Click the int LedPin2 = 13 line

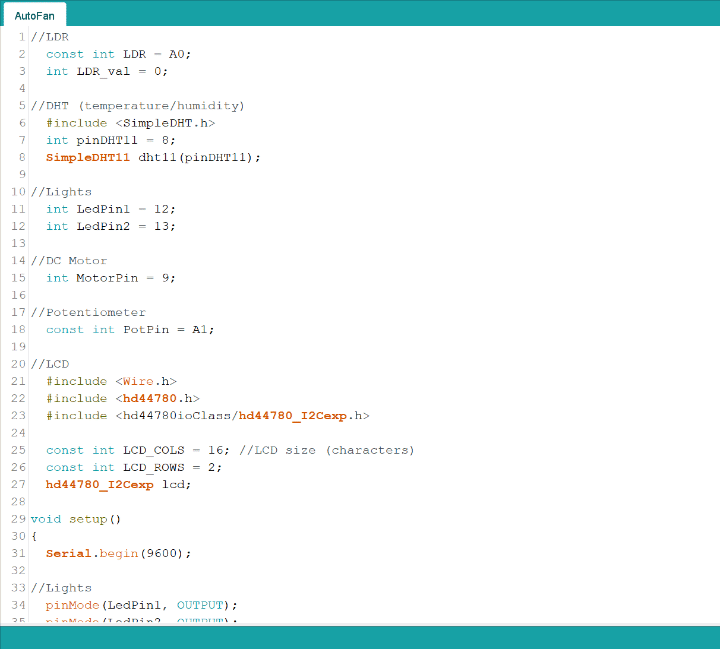(x=110, y=226)
